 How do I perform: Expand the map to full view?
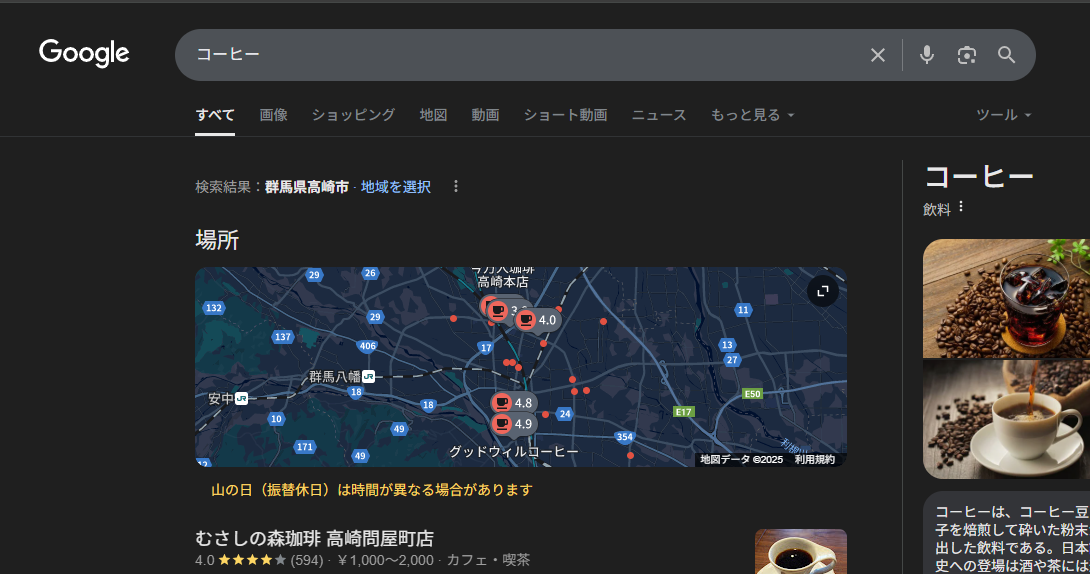coord(822,291)
